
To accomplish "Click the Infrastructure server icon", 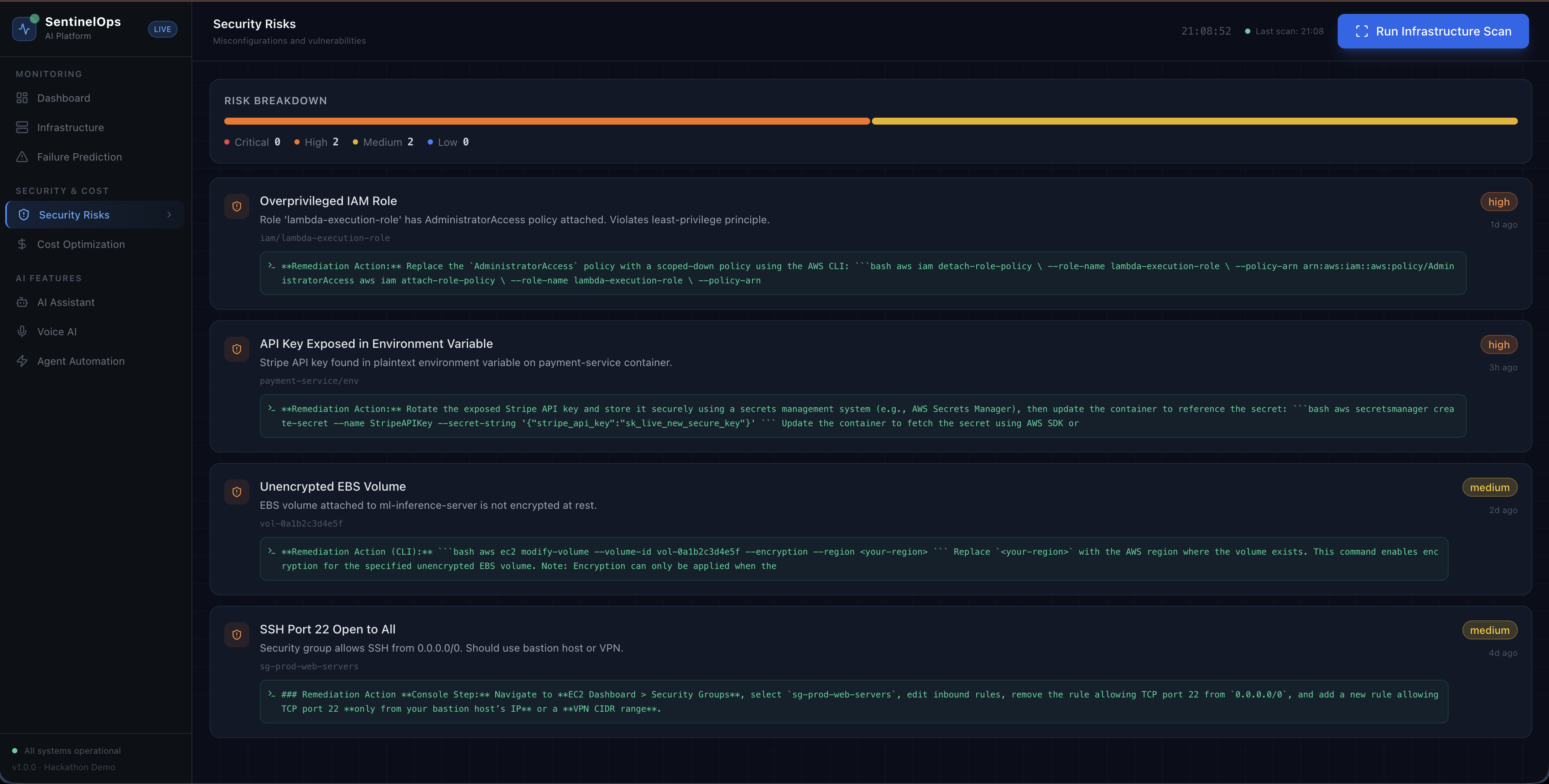I will tap(22, 127).
